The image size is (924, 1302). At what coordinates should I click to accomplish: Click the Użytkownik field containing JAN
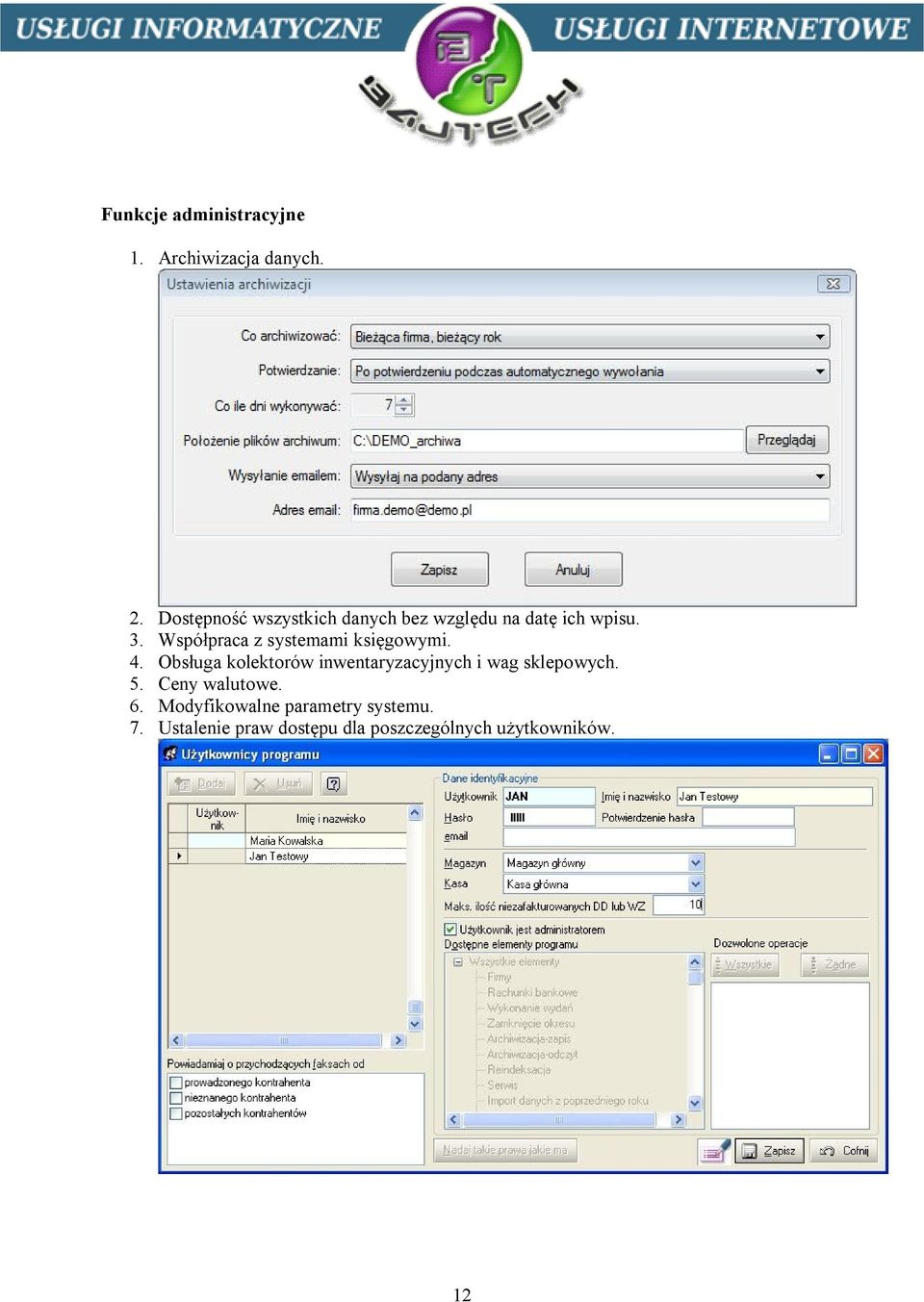pos(549,796)
